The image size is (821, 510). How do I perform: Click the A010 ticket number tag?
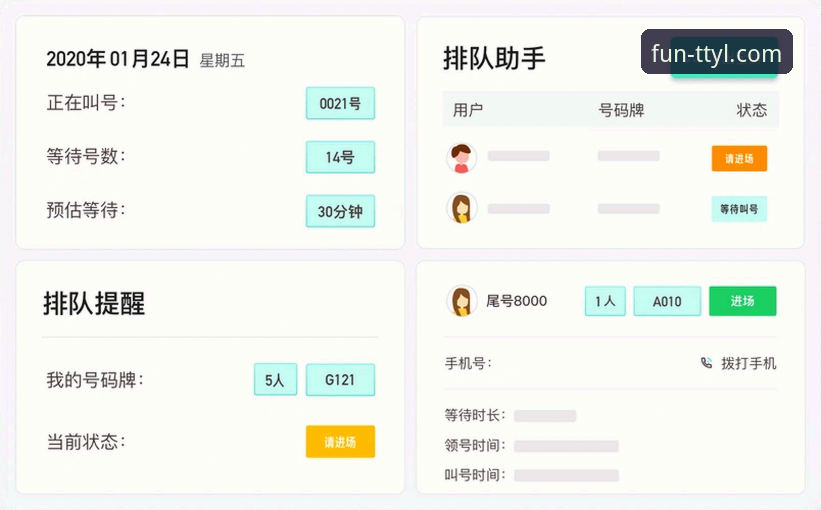pyautogui.click(x=667, y=301)
